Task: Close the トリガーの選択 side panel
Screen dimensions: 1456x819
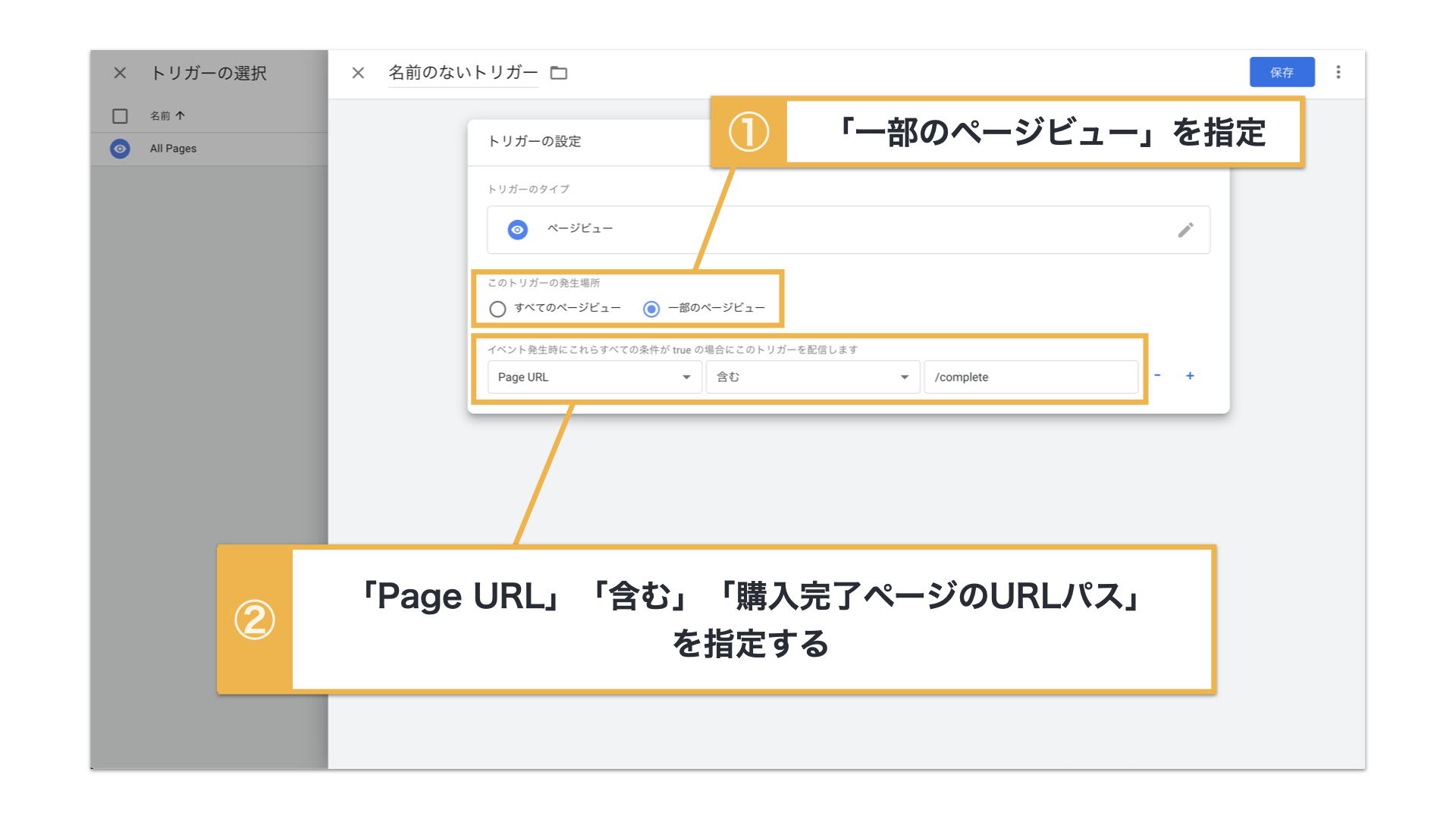Action: pos(120,73)
